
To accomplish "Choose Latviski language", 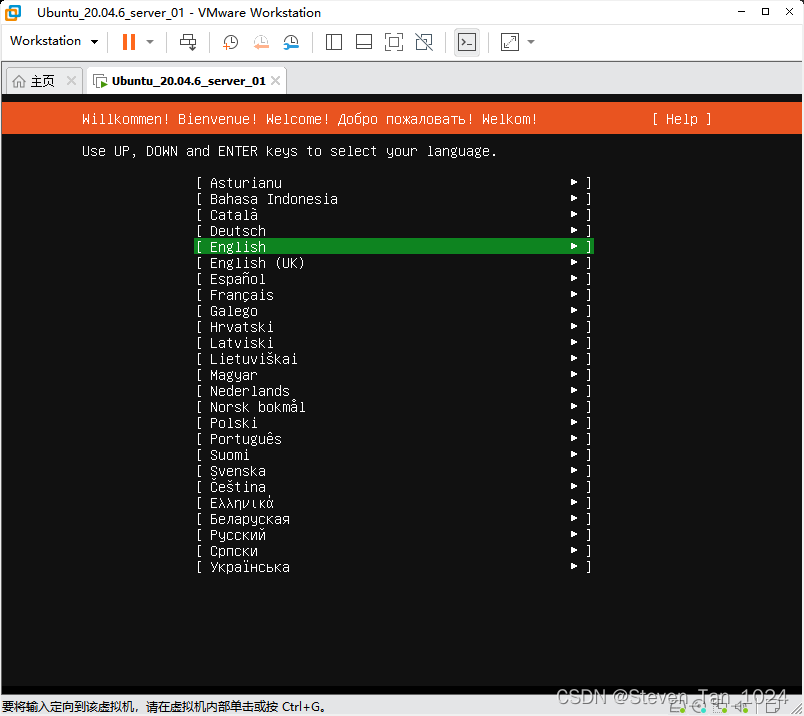I will [394, 343].
